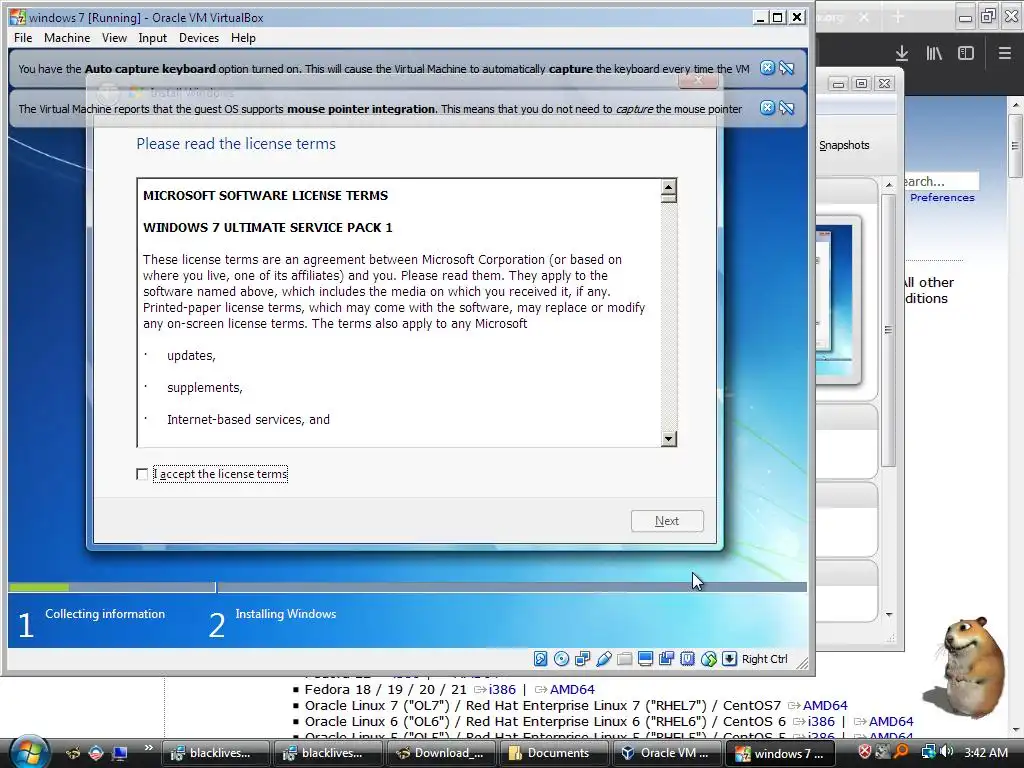This screenshot has width=1024, height=768.
Task: Click the CPU chip icon in VirtualBox status bar
Action: [687, 659]
